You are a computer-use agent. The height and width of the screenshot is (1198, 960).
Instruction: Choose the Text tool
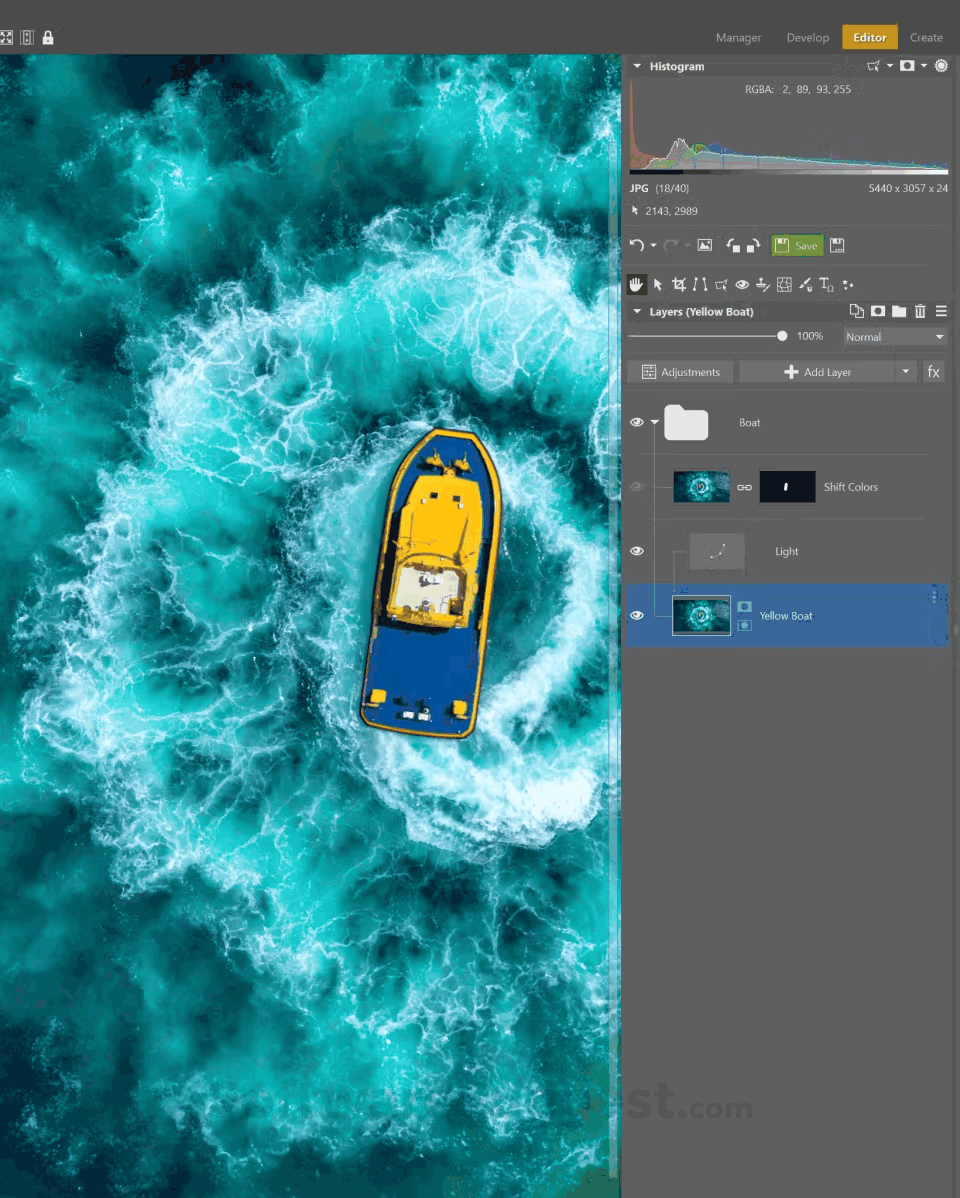click(827, 284)
